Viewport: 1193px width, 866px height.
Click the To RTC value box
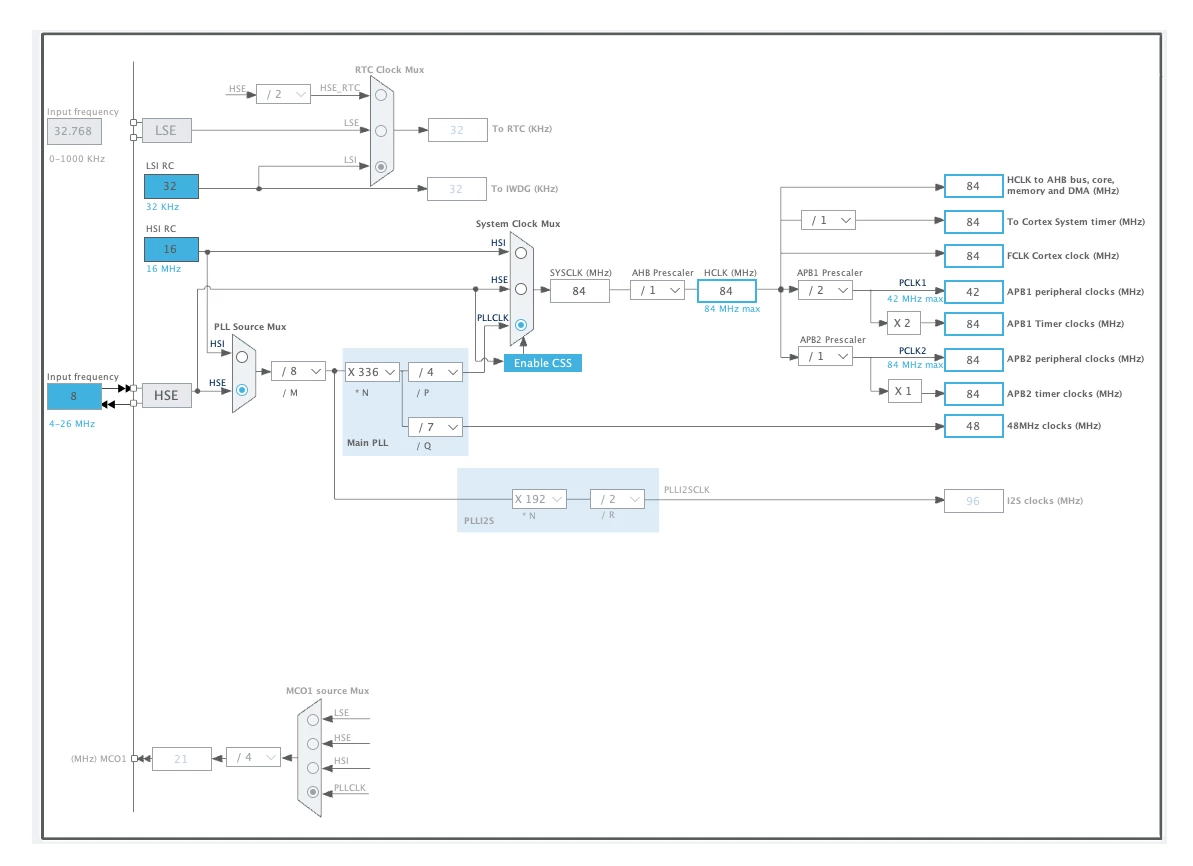[x=457, y=130]
